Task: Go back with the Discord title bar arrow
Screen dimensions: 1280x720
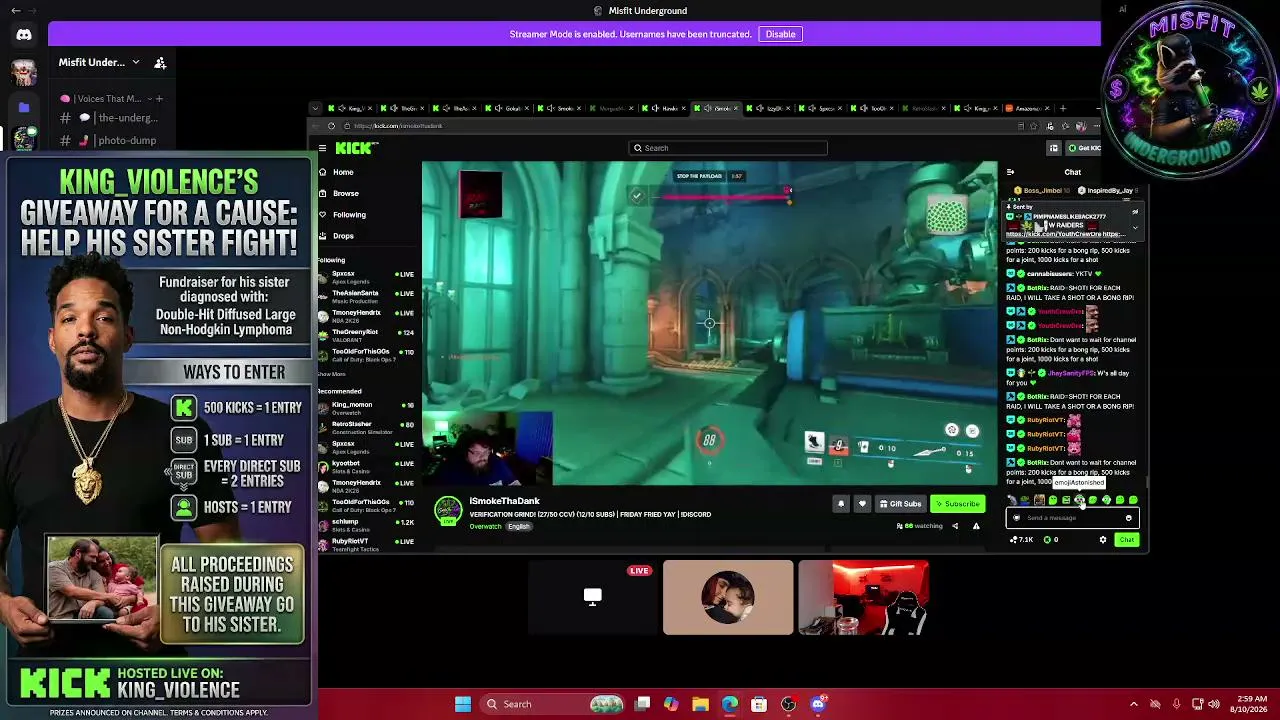Action: [15, 10]
